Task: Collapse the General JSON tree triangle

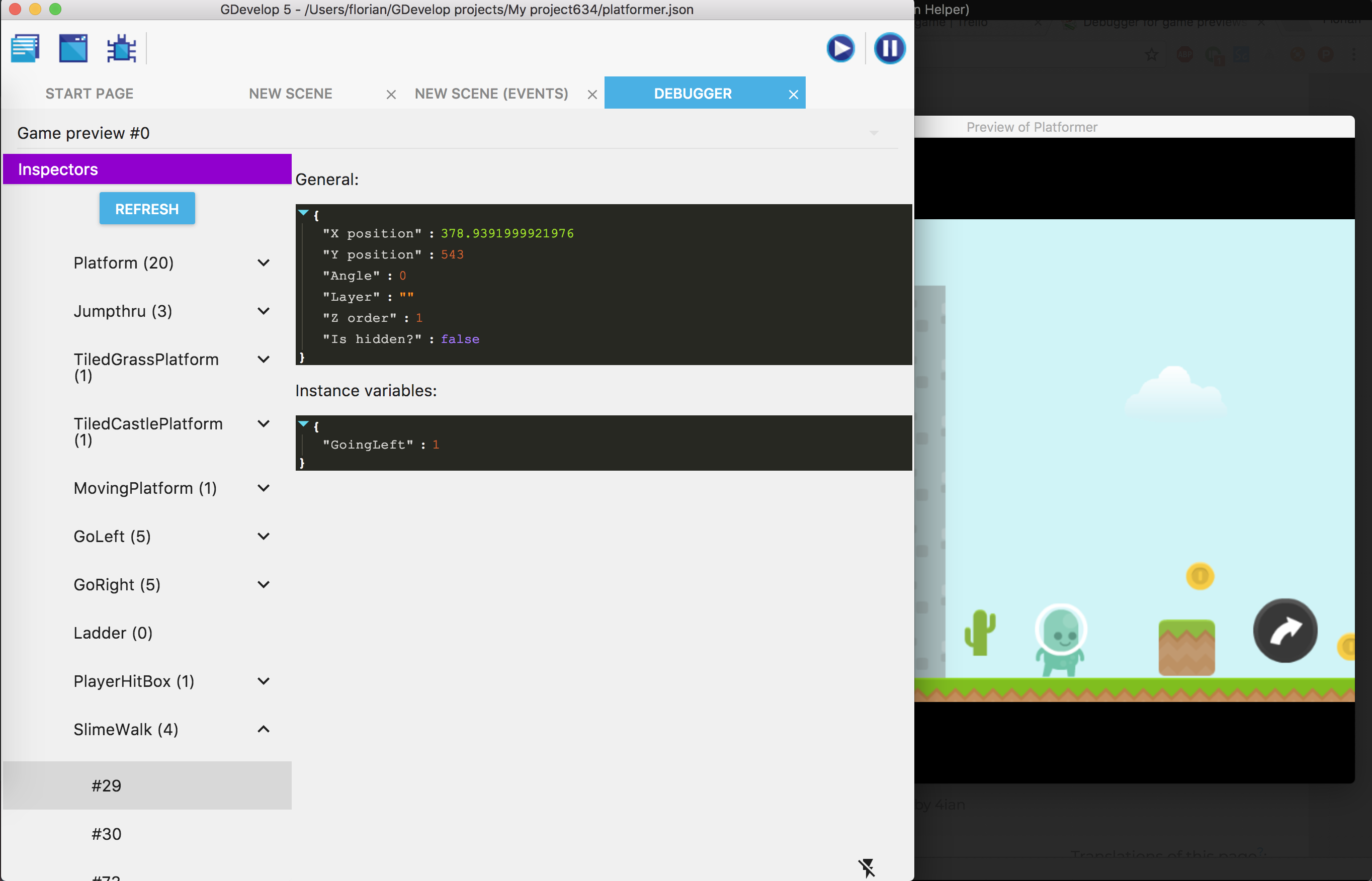Action: tap(303, 213)
